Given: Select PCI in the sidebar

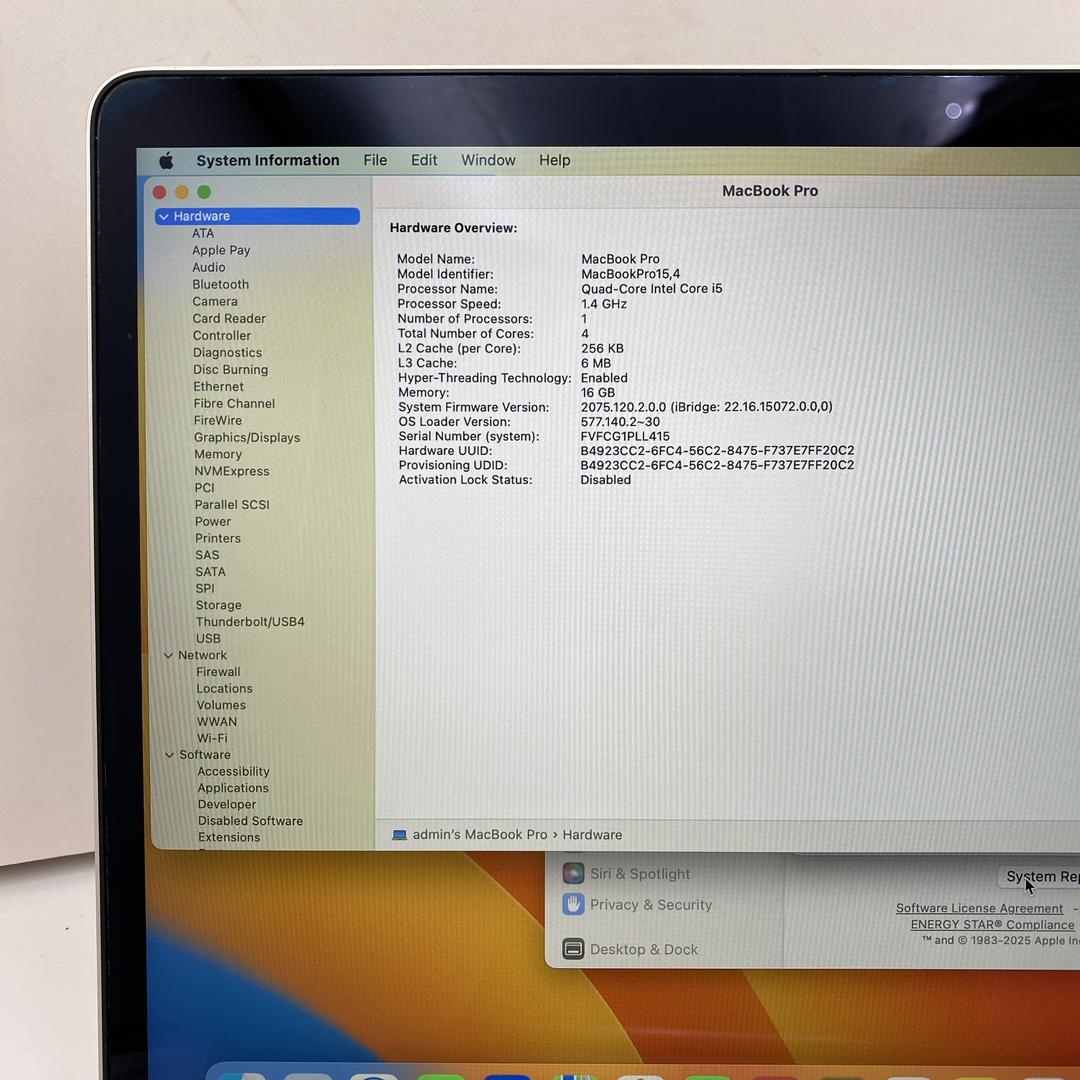Looking at the screenshot, I should (205, 488).
